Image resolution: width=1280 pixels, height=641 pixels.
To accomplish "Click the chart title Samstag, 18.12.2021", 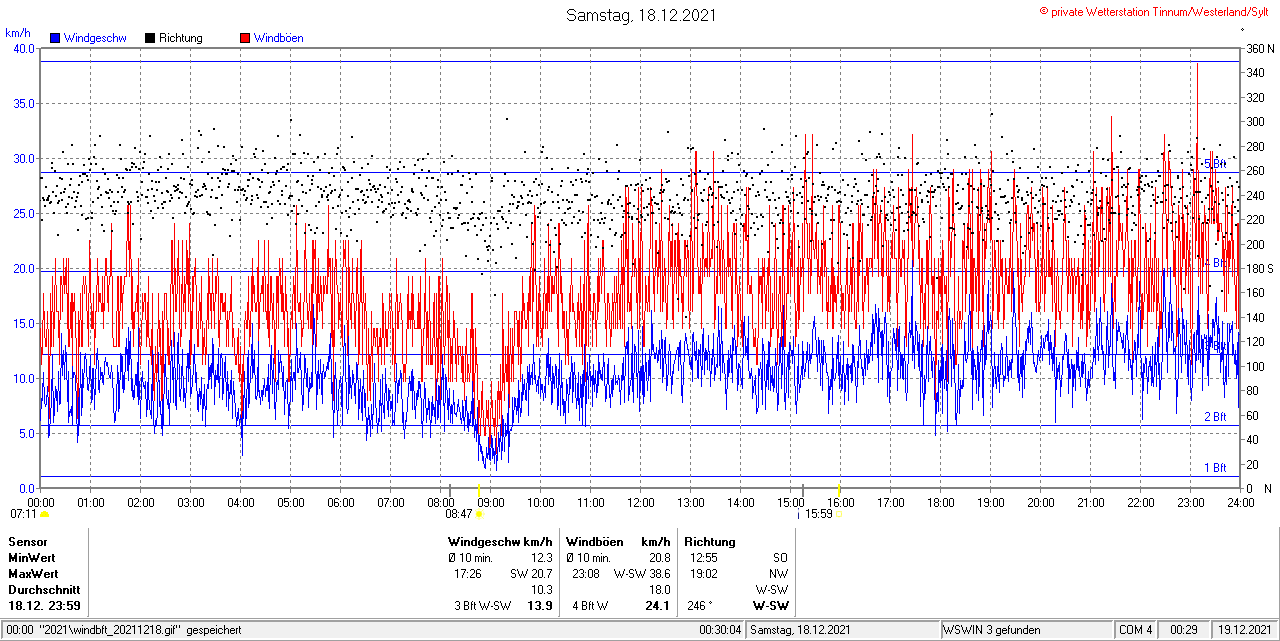I will tap(641, 15).
